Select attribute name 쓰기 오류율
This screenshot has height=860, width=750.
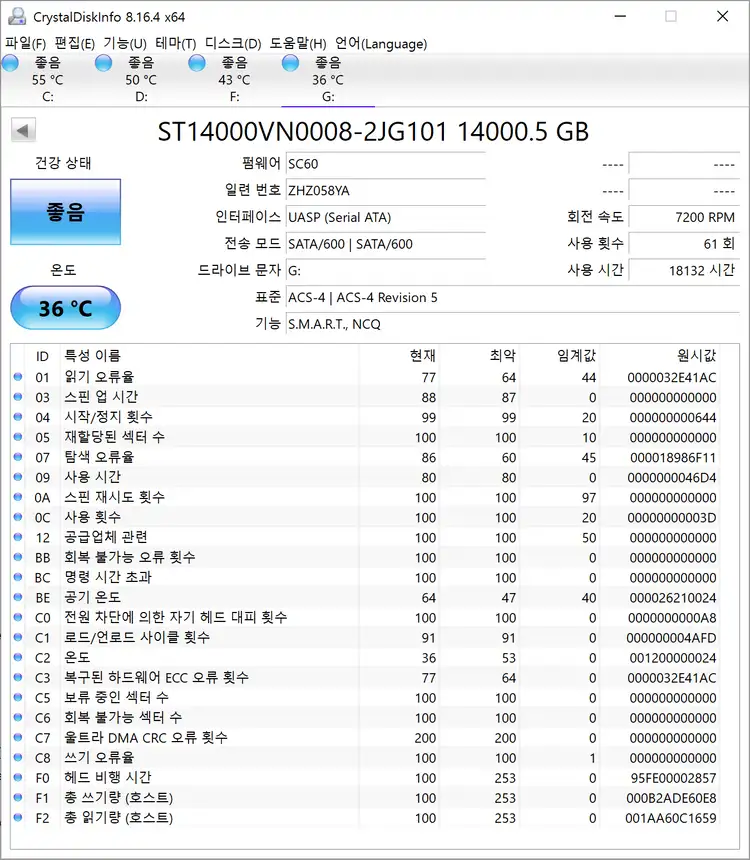[x=99, y=757]
